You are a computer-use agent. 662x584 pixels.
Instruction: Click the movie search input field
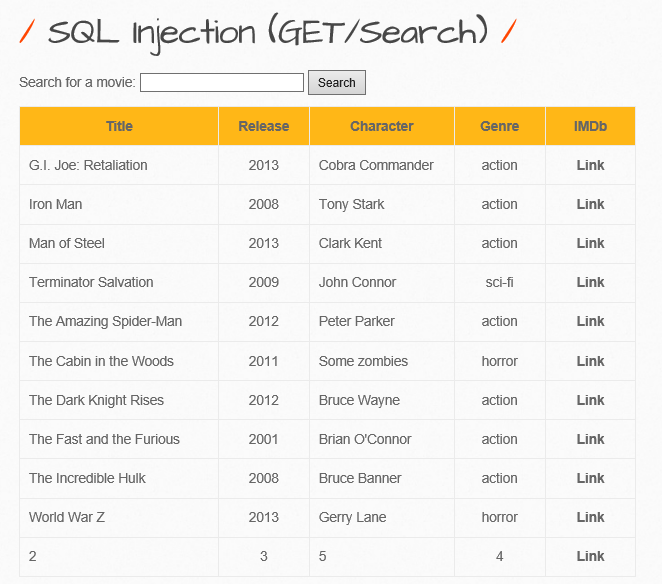(222, 82)
